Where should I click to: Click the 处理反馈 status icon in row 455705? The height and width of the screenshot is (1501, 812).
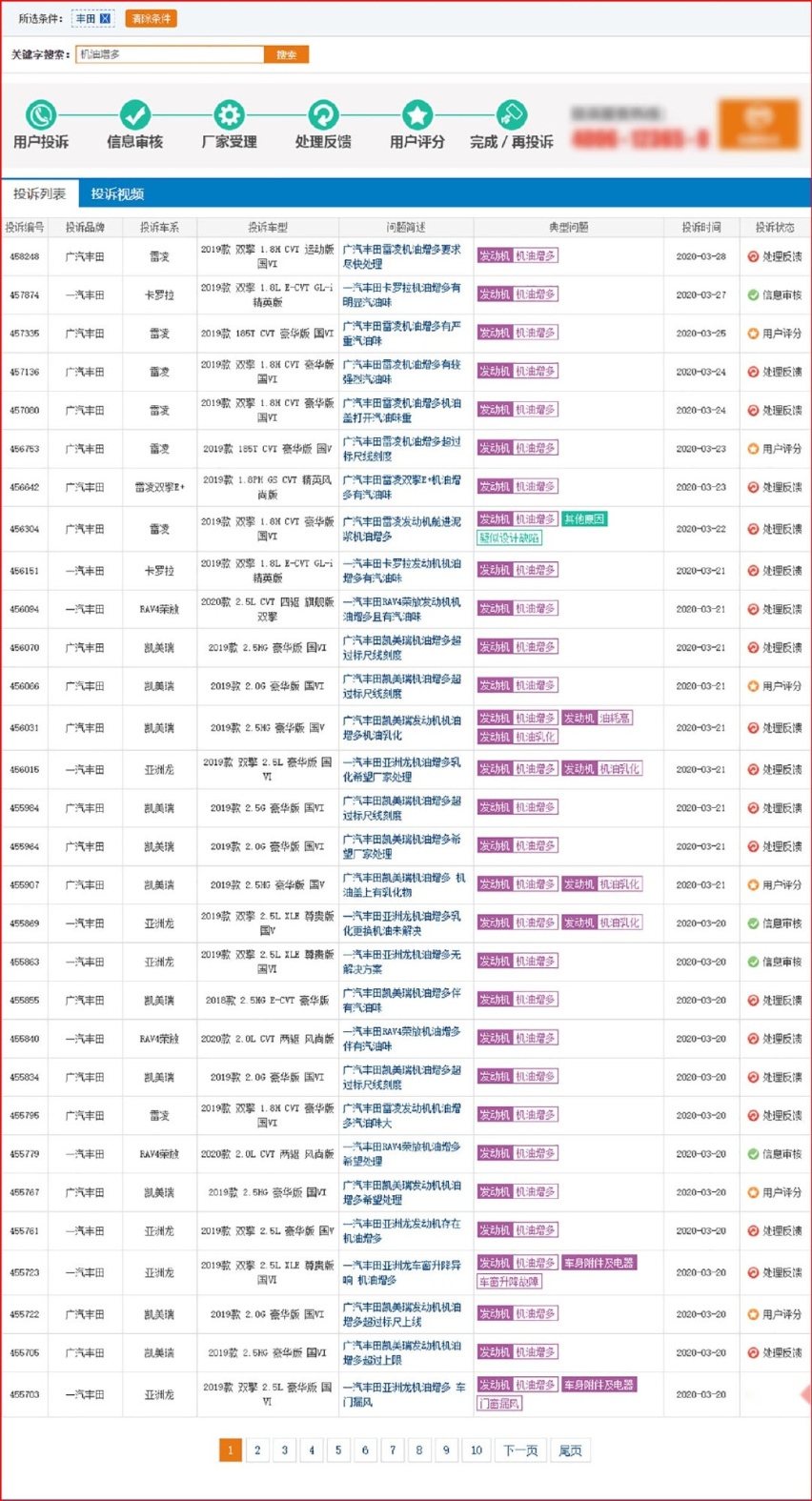point(753,1352)
